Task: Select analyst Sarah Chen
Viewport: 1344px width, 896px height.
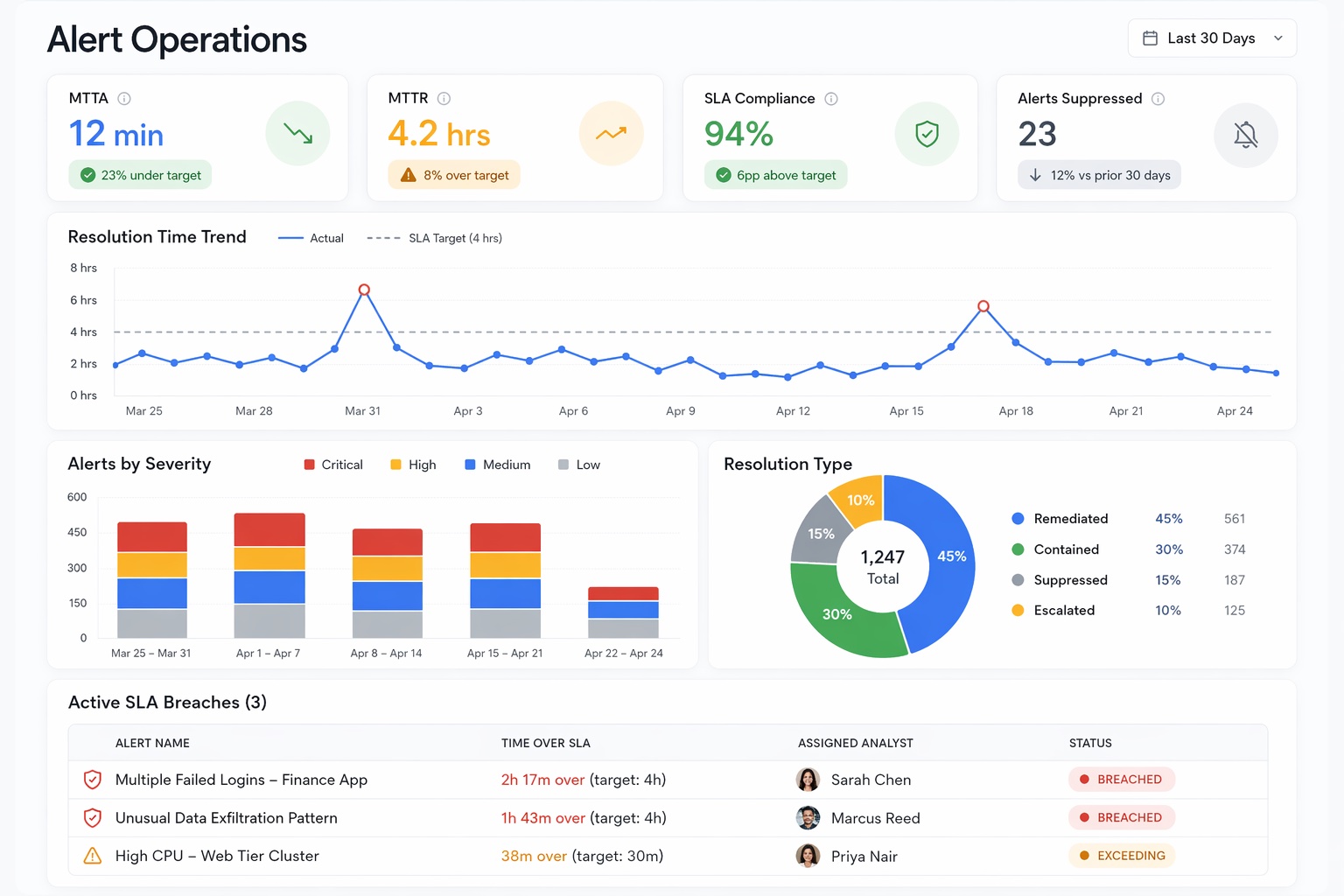Action: (x=871, y=780)
